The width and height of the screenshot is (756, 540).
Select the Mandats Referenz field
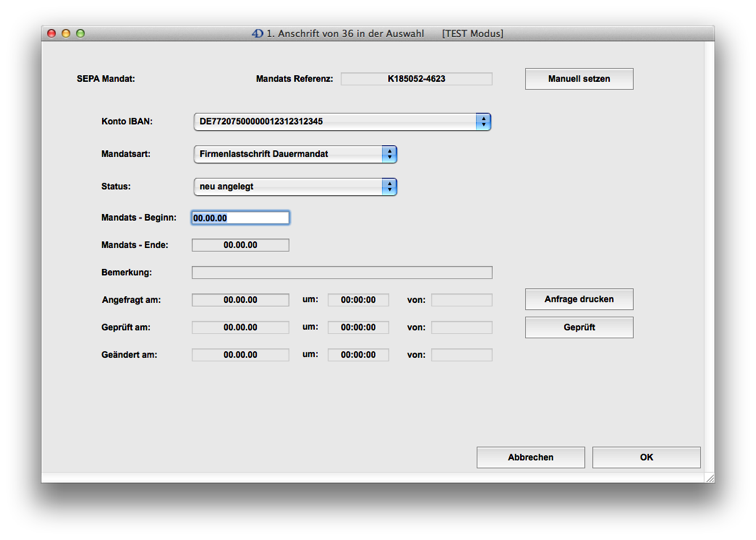point(416,79)
